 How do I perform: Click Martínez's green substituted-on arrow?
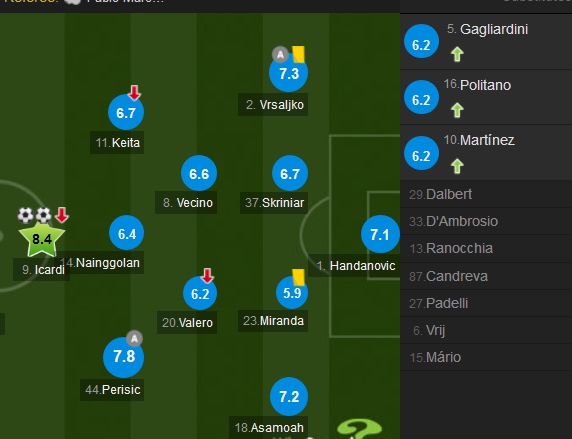[x=457, y=166]
